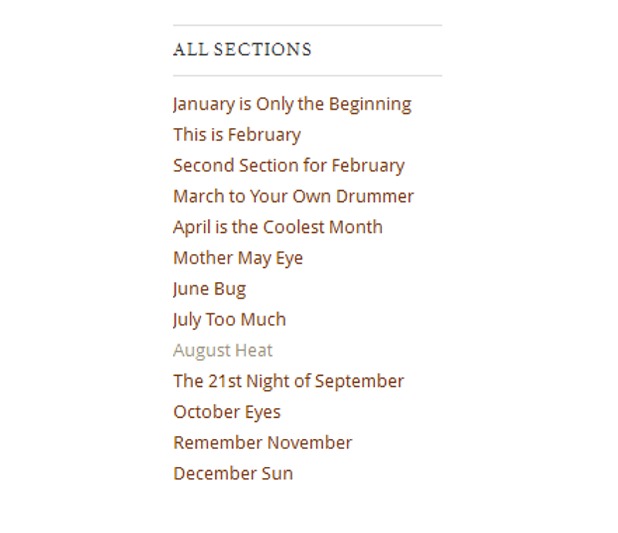Go to the "This is February" section
Image resolution: width=618 pixels, height=533 pixels.
click(x=236, y=135)
